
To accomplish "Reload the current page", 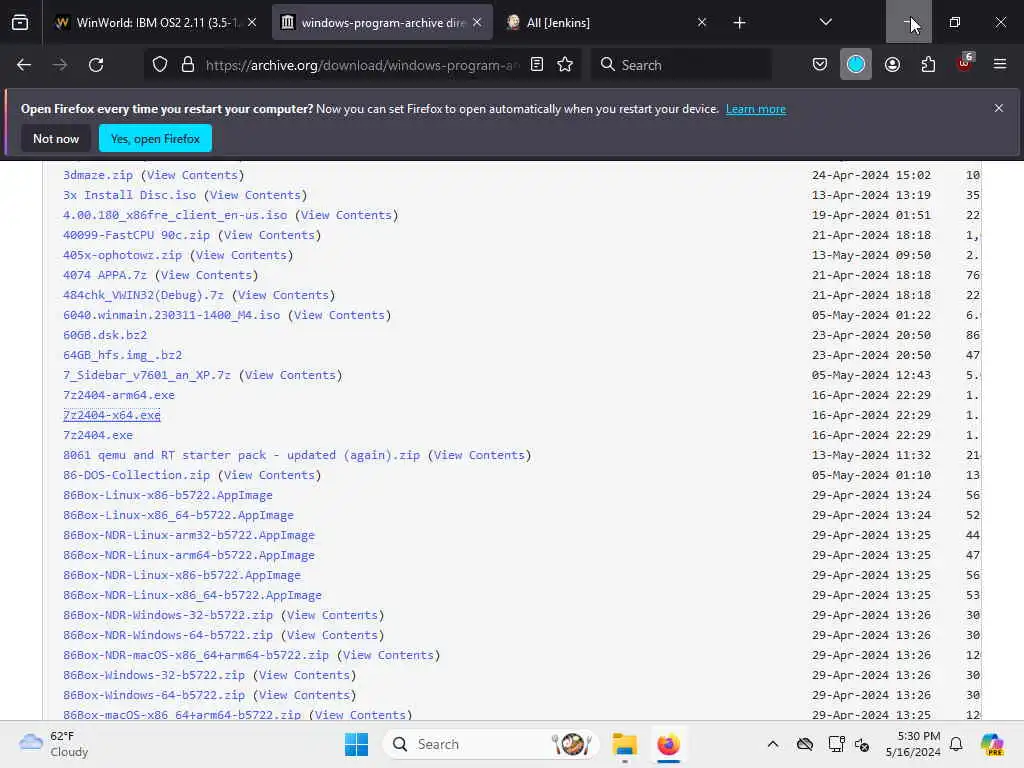I will click(x=96, y=65).
